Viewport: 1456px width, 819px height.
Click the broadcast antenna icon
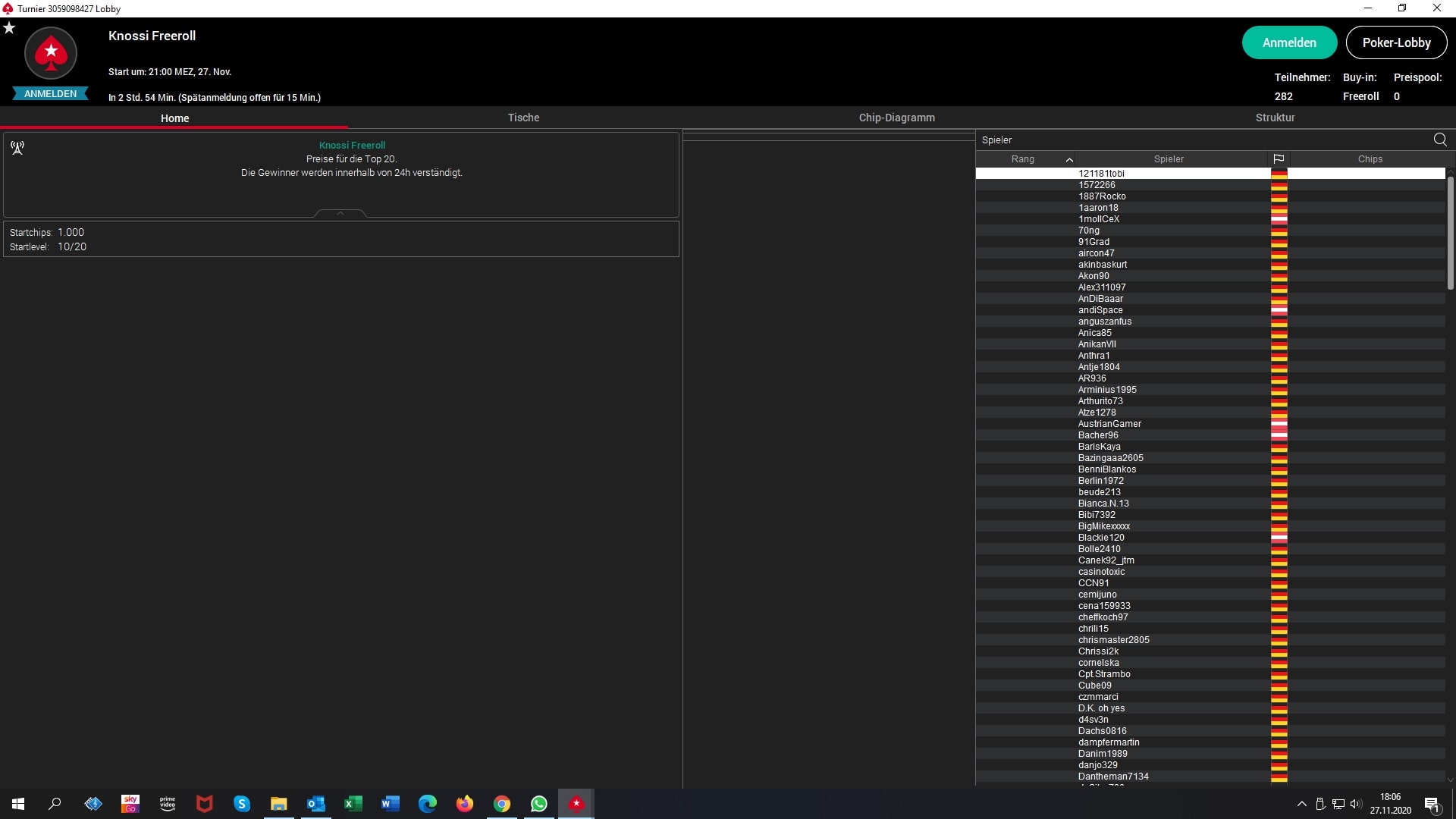[x=17, y=148]
